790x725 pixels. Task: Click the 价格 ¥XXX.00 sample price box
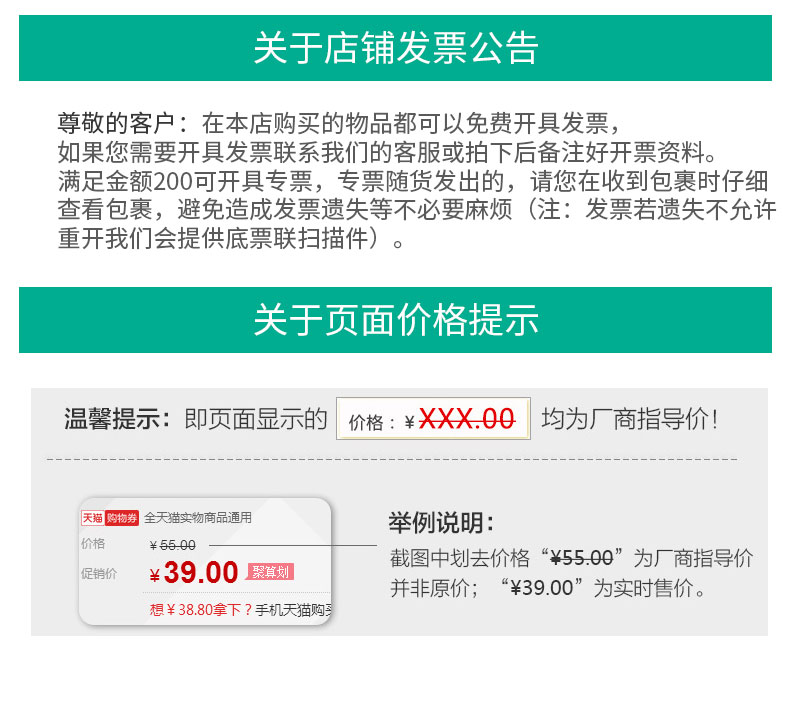433,420
